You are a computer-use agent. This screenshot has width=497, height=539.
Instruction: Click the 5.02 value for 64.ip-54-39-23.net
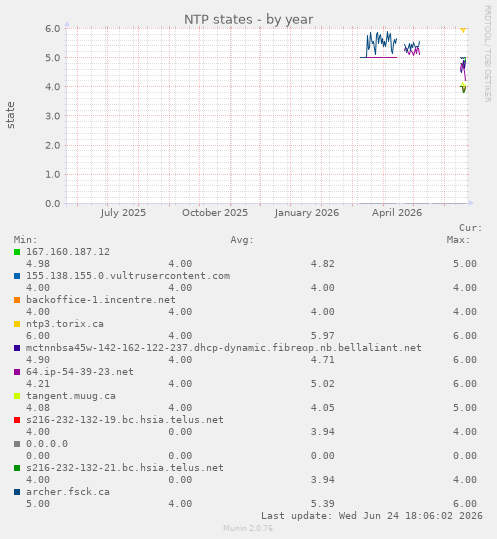(x=323, y=384)
